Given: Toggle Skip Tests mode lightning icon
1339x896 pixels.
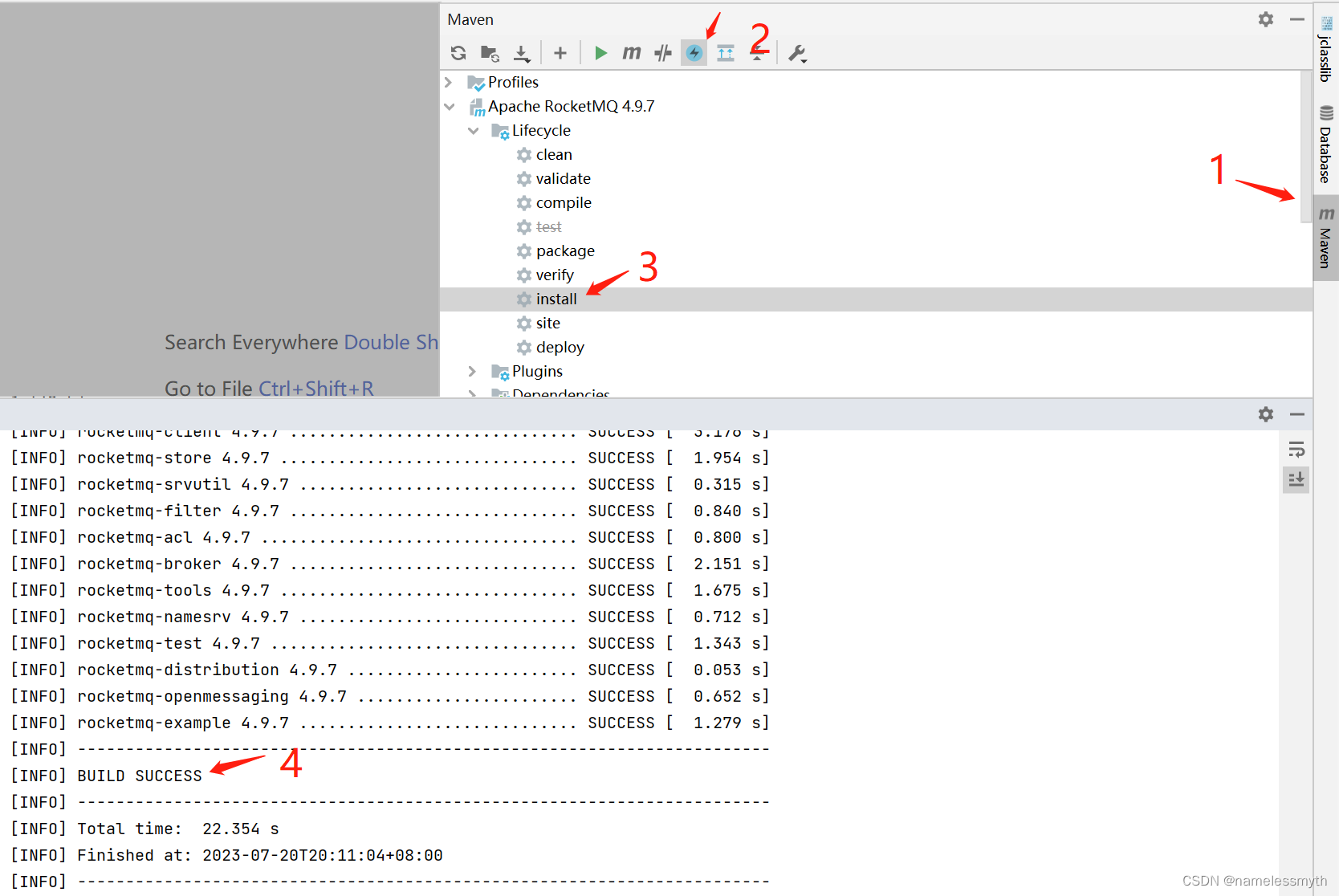Looking at the screenshot, I should 694,53.
